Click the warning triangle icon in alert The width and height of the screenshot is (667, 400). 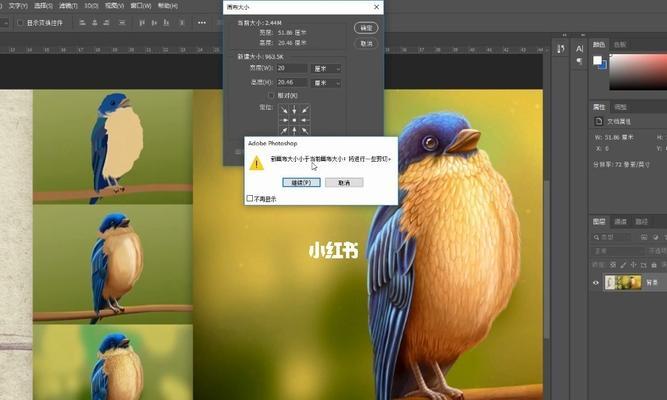coord(257,163)
